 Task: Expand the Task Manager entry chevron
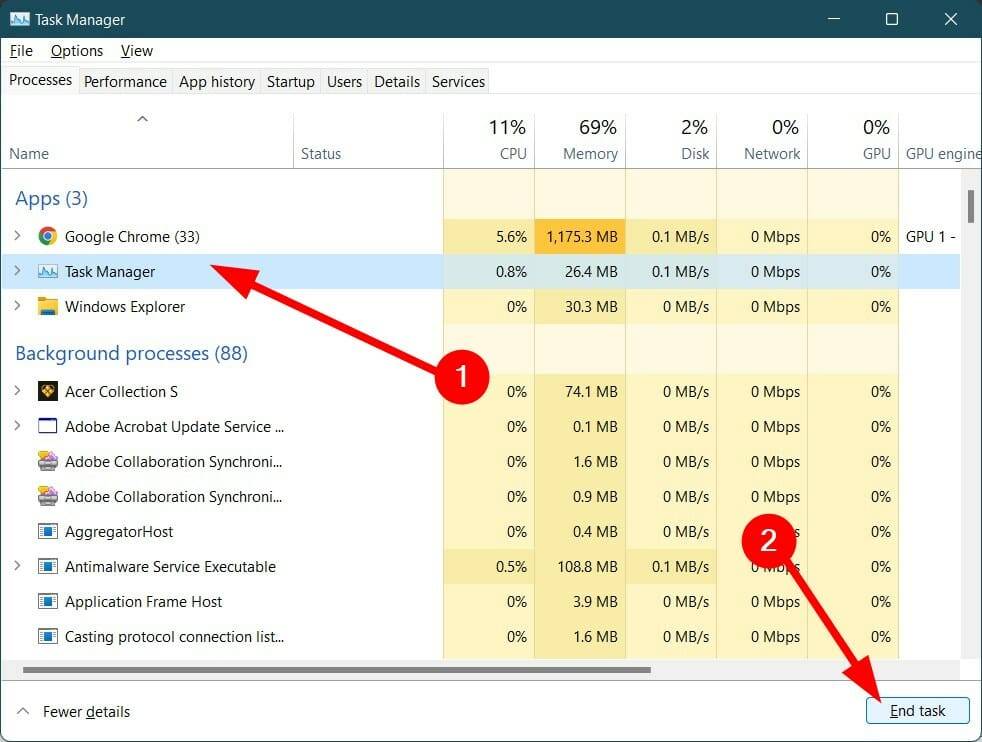click(x=17, y=272)
